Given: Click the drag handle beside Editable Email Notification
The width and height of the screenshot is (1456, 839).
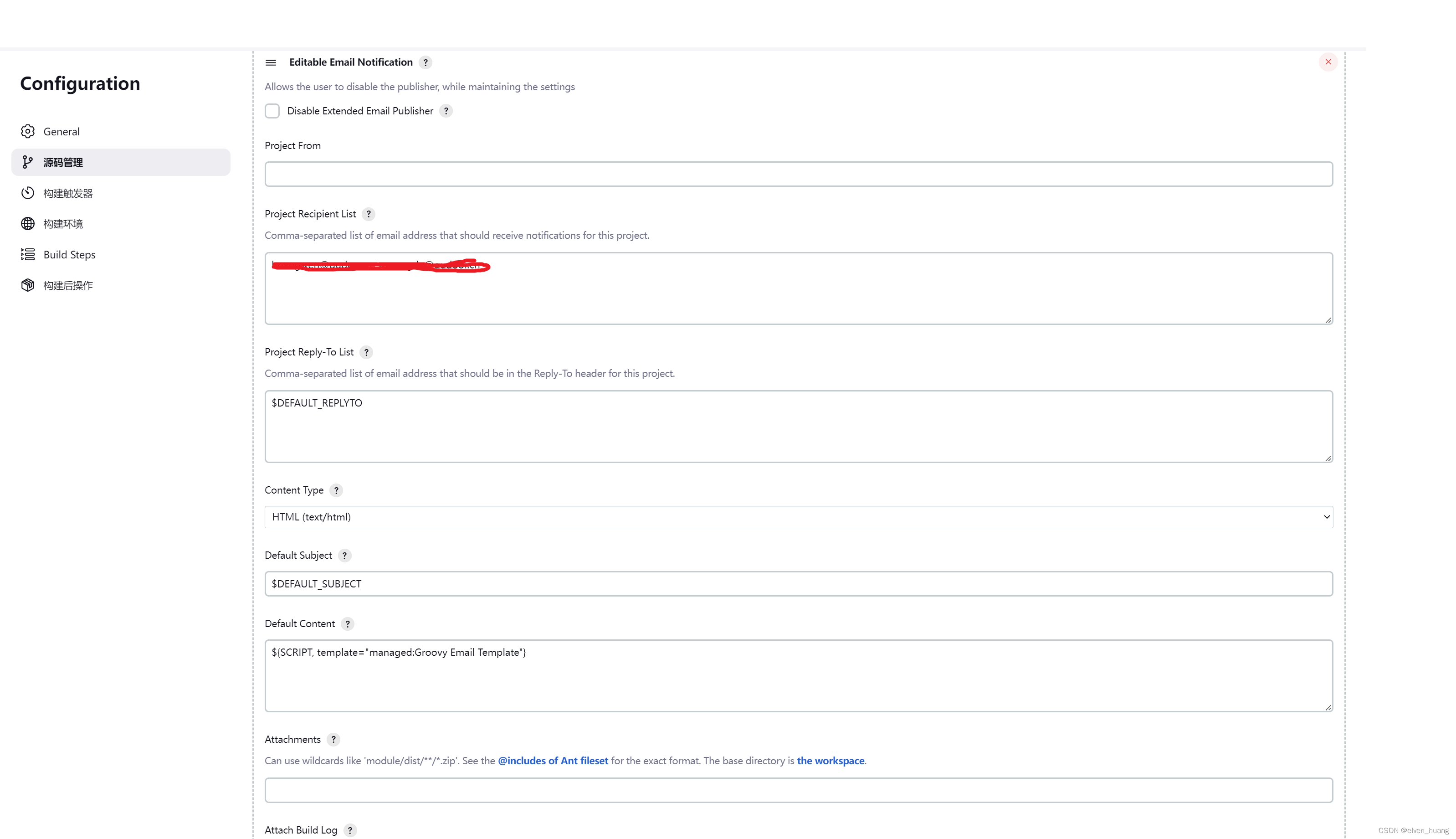Looking at the screenshot, I should (x=271, y=62).
